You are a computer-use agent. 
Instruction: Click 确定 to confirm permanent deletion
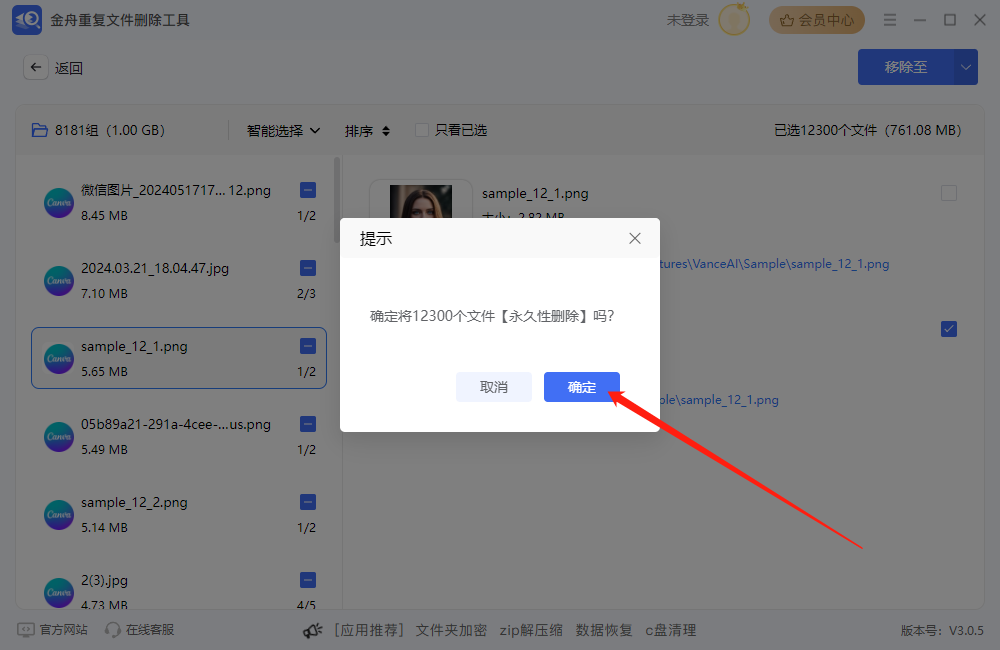(582, 387)
